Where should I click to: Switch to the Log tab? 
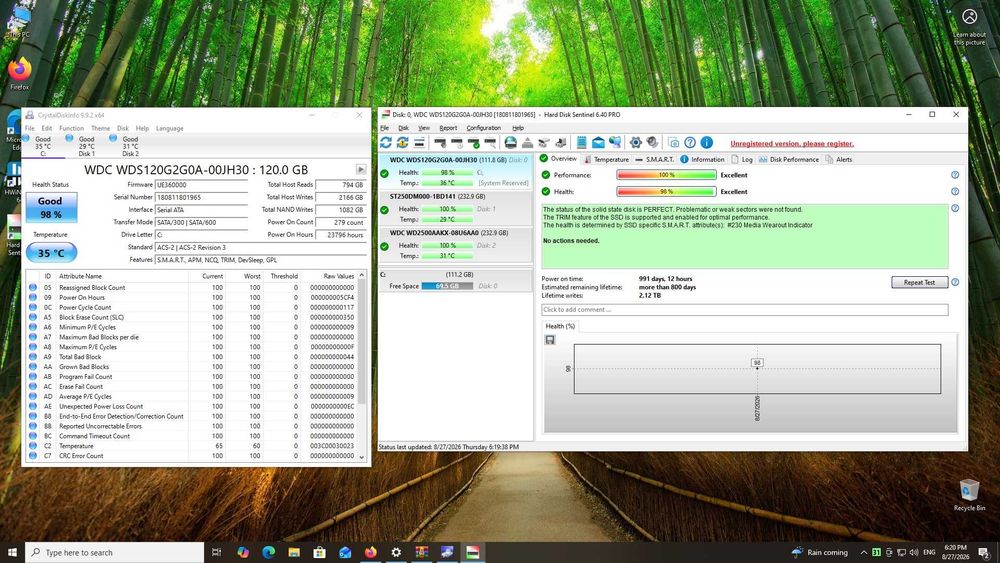(x=742, y=159)
